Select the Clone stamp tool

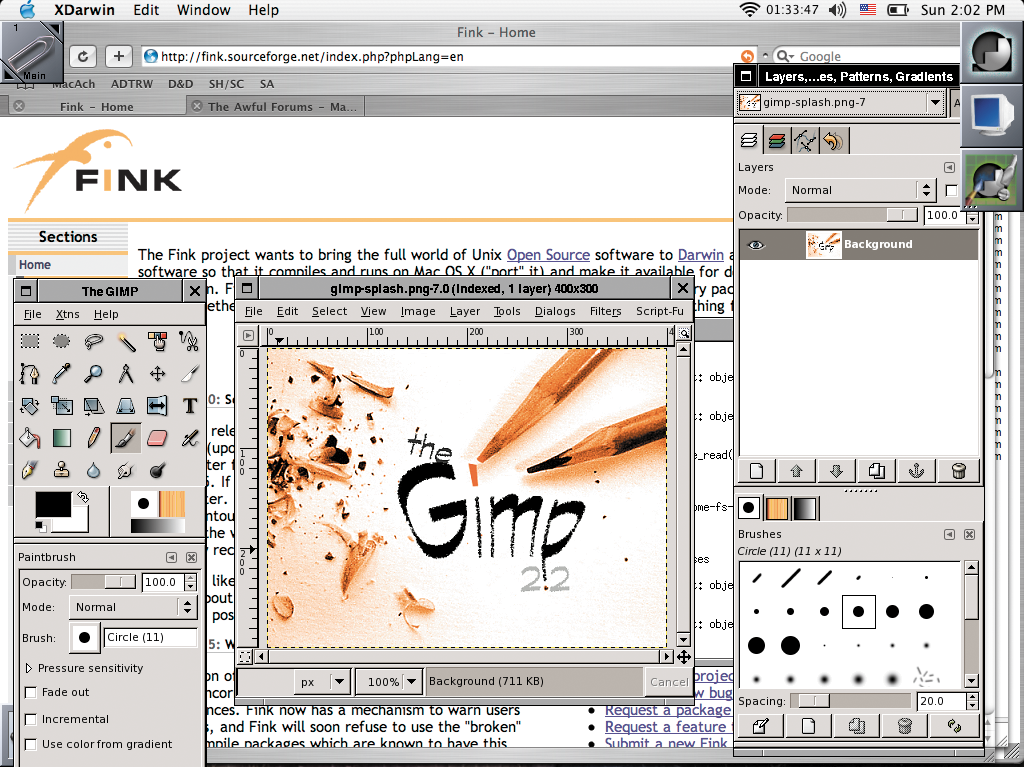coord(61,470)
